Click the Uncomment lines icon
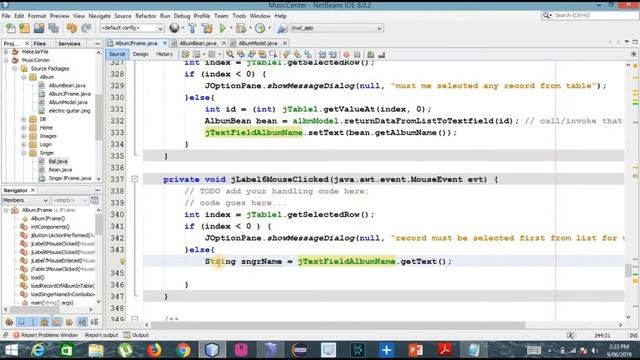This screenshot has height=360, width=640. [x=382, y=54]
